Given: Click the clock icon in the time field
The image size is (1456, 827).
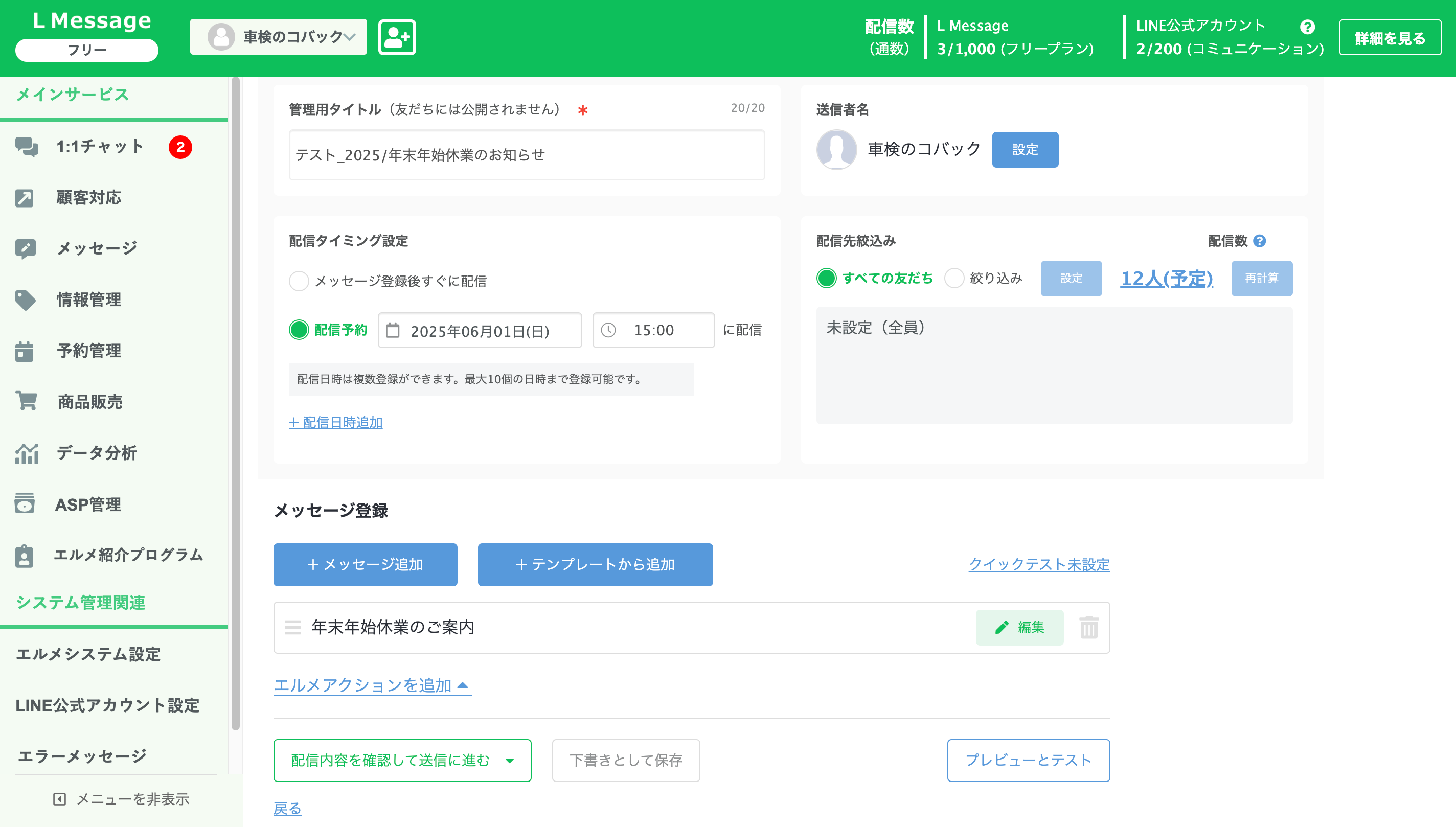Looking at the screenshot, I should pyautogui.click(x=608, y=330).
